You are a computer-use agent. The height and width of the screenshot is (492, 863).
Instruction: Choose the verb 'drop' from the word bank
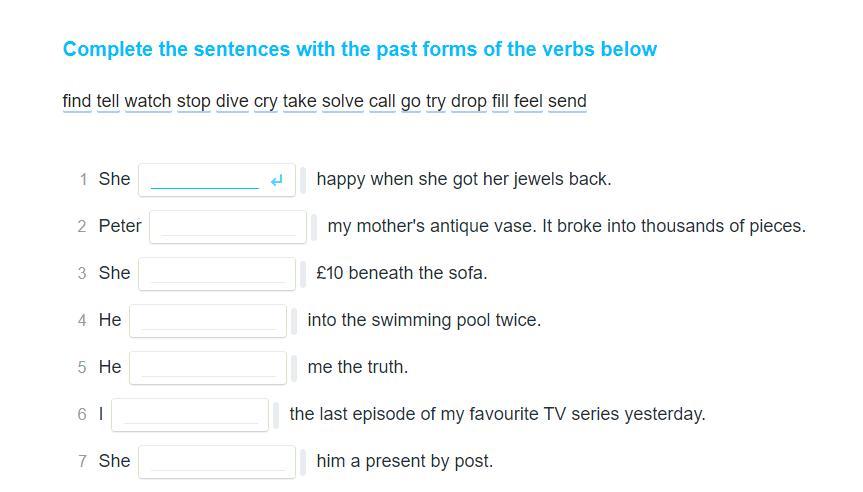tap(469, 101)
